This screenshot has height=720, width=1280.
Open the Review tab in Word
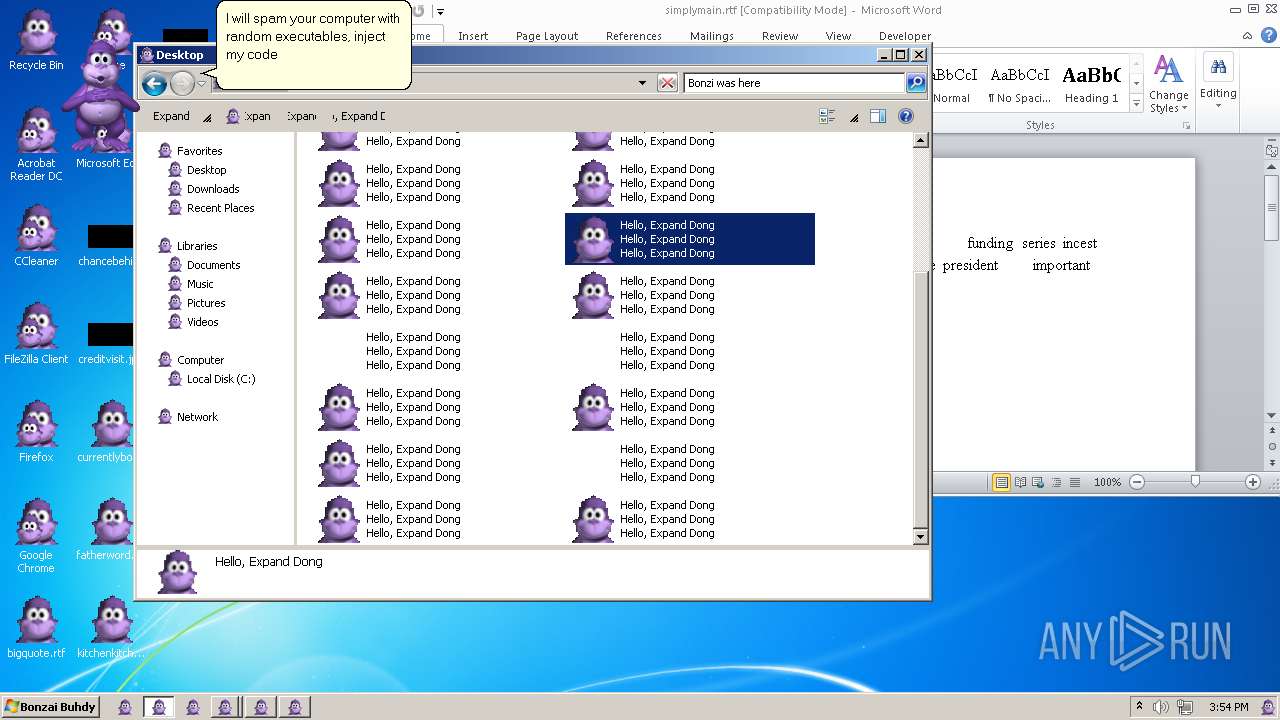[780, 36]
